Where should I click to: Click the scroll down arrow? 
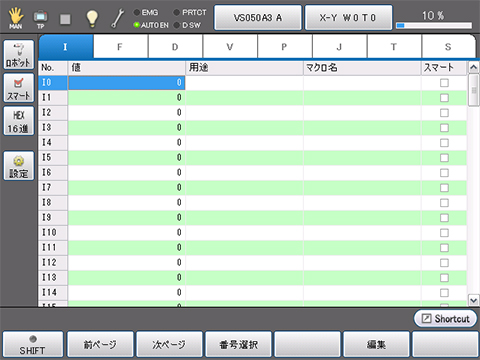point(473,300)
